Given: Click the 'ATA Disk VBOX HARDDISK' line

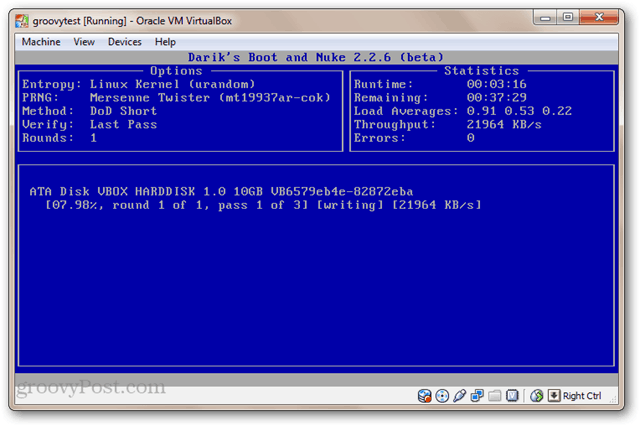Looking at the screenshot, I should click(221, 191).
